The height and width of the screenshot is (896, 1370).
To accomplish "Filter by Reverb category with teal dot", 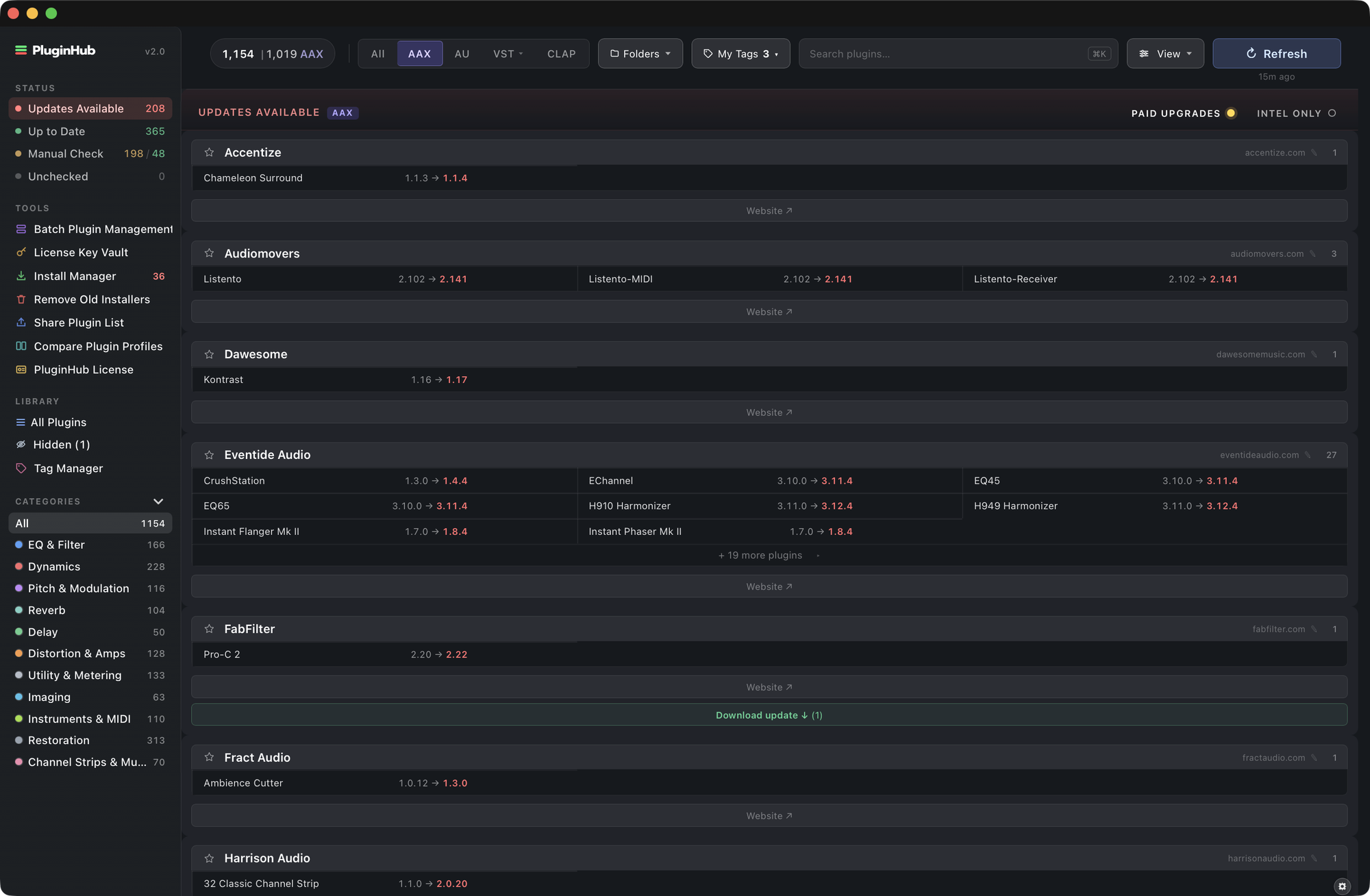I will (x=90, y=610).
